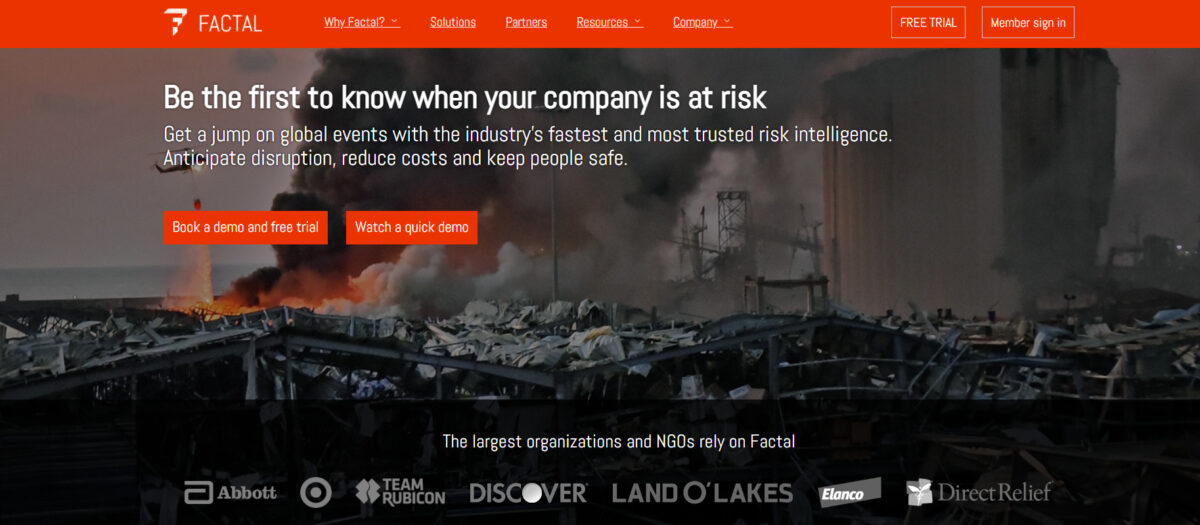Viewport: 1200px width, 525px height.
Task: Click the Direct Relief logo
Action: 979,492
